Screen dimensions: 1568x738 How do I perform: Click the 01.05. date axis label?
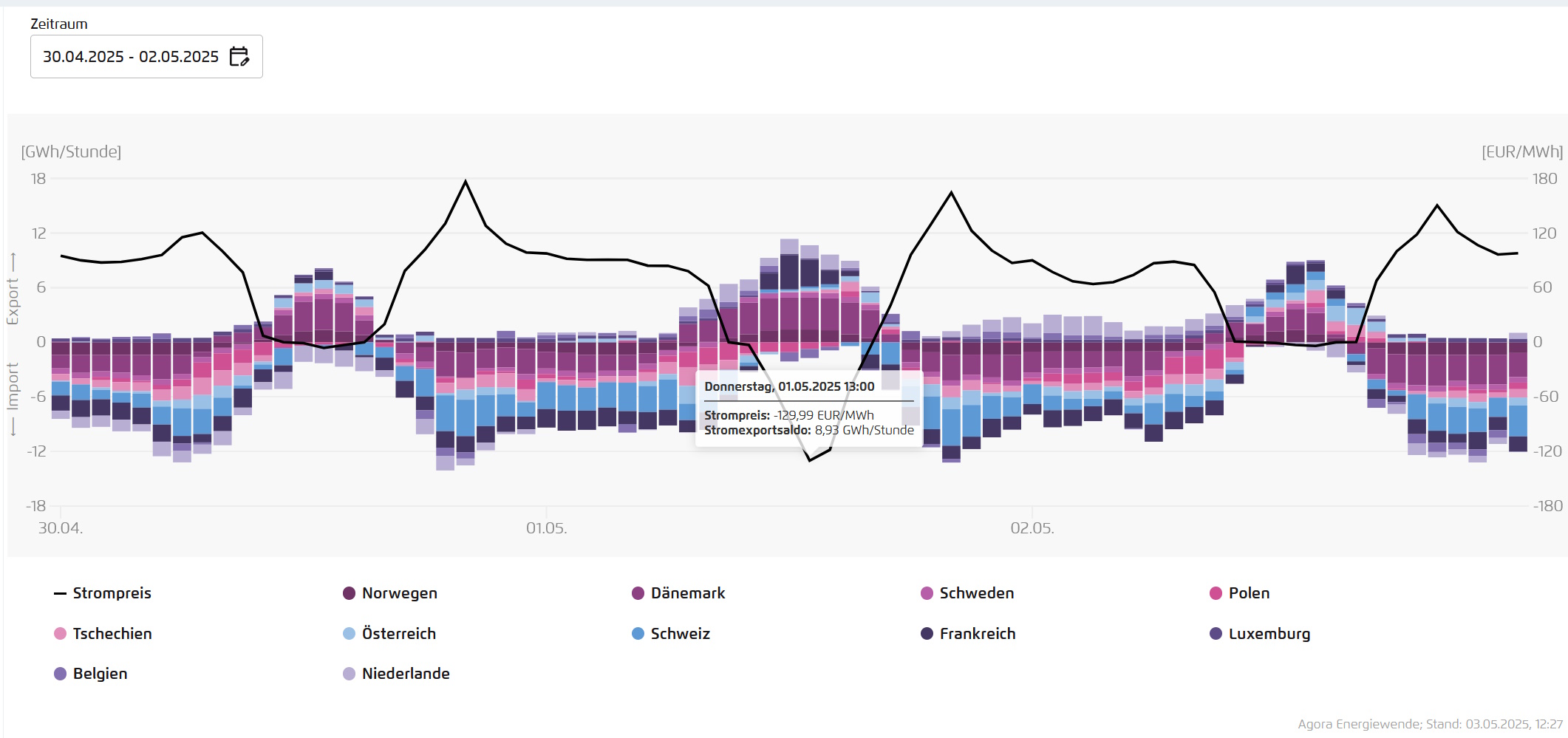pyautogui.click(x=546, y=528)
